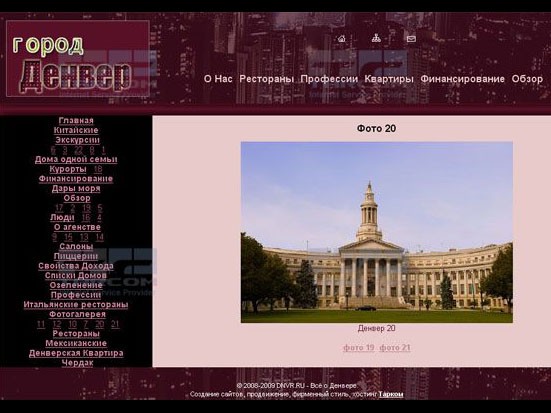Go to previous photo фото 19

point(359,348)
